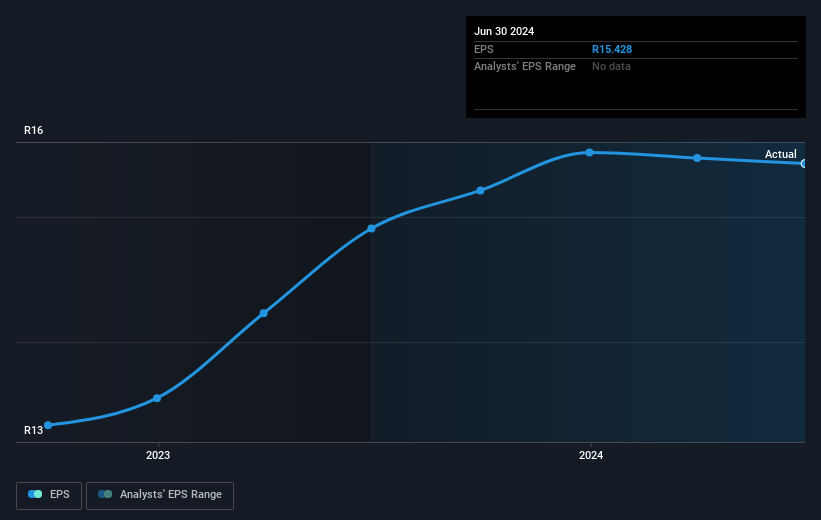Select the third EPS data point on rising curve
Screen dimensions: 821x520
tap(264, 313)
